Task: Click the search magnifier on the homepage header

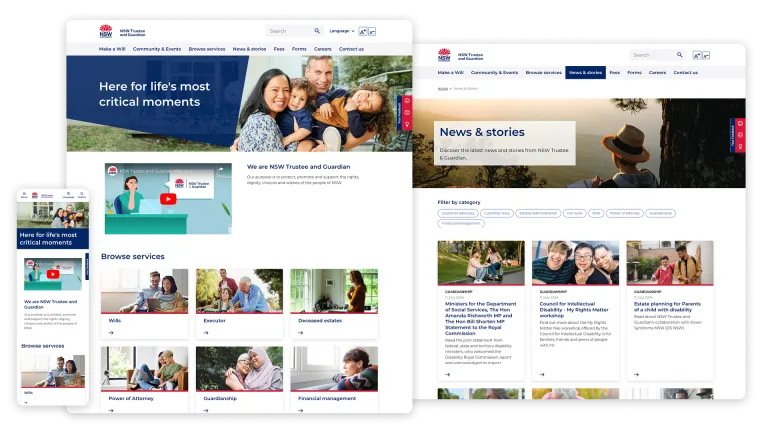Action: point(317,31)
